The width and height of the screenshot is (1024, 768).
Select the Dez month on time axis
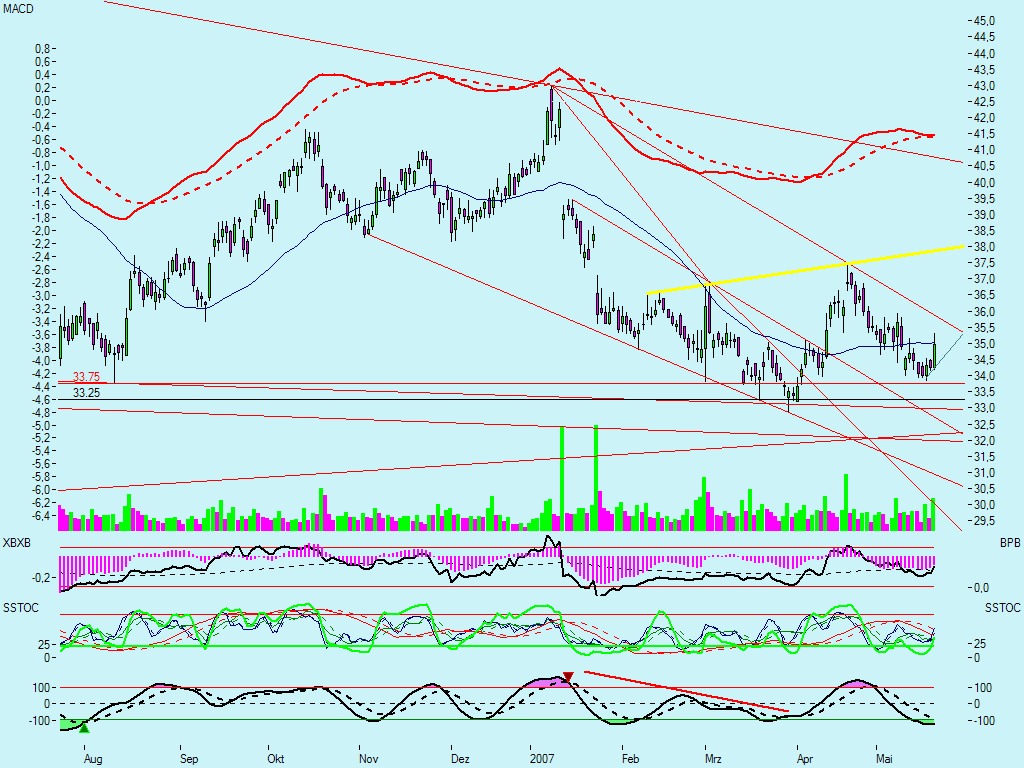pyautogui.click(x=460, y=758)
